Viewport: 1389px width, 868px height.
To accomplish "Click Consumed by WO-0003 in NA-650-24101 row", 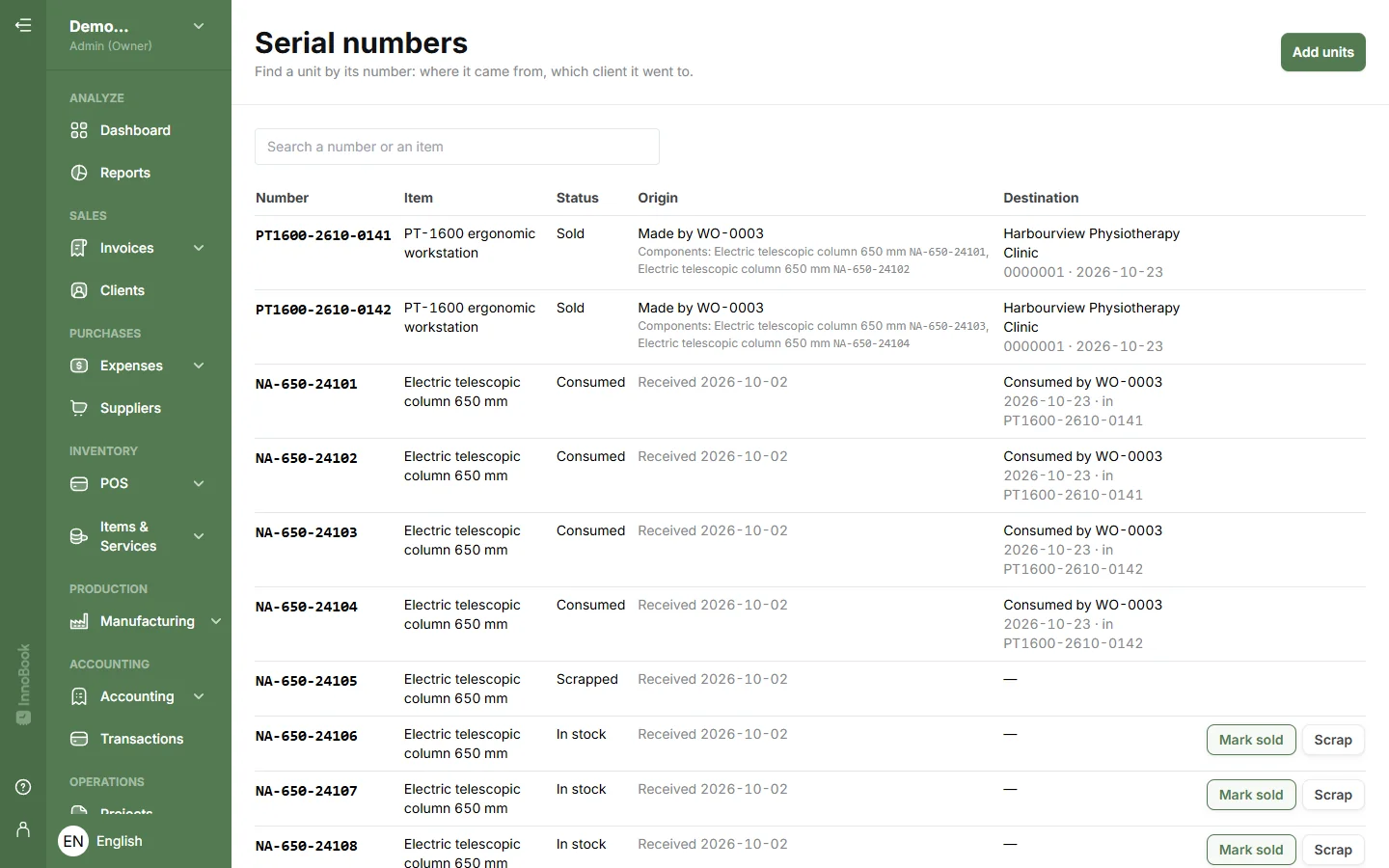I will (1082, 382).
